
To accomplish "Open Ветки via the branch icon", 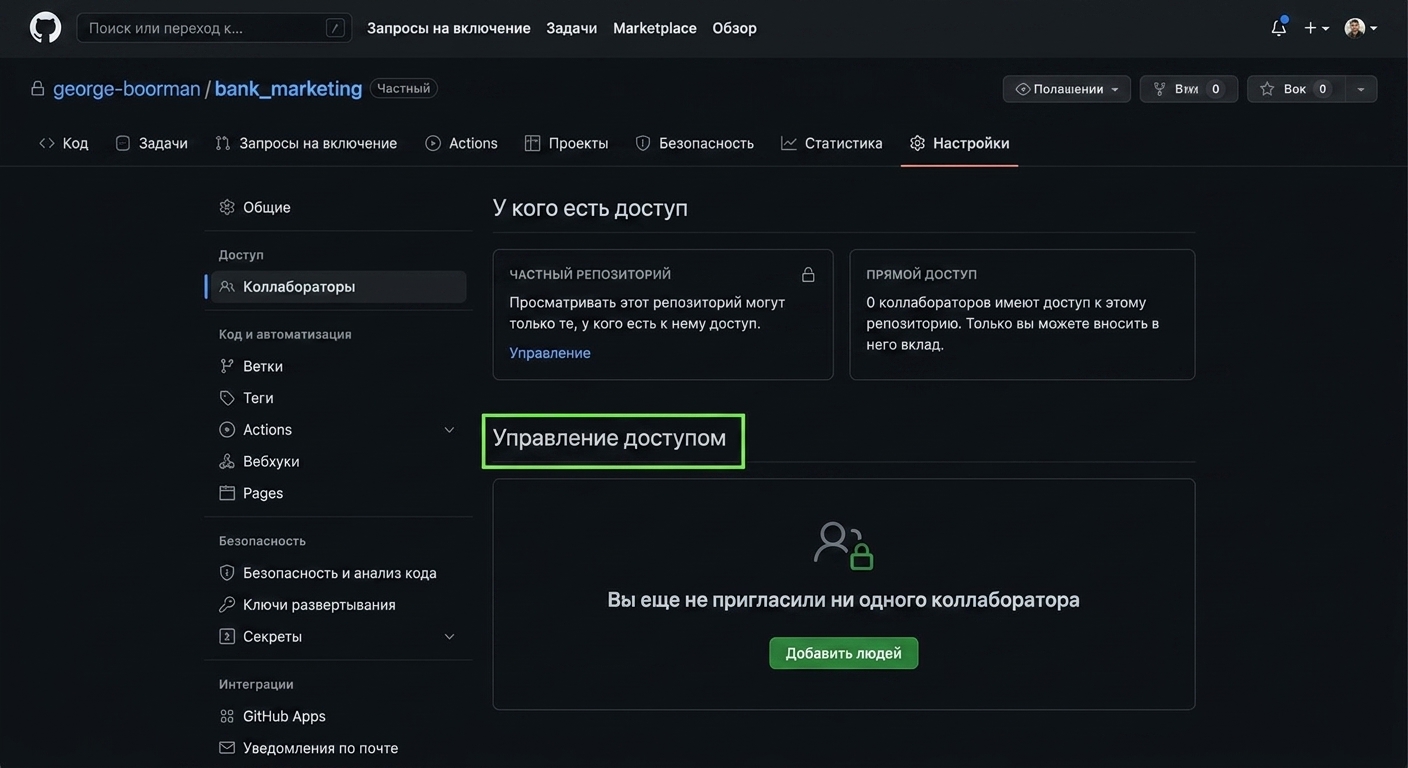I will pos(227,366).
